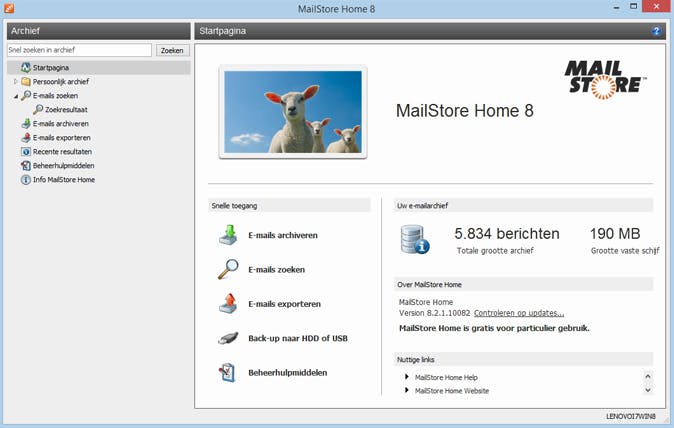
Task: Click the sheep photo thumbnail
Action: pos(293,112)
